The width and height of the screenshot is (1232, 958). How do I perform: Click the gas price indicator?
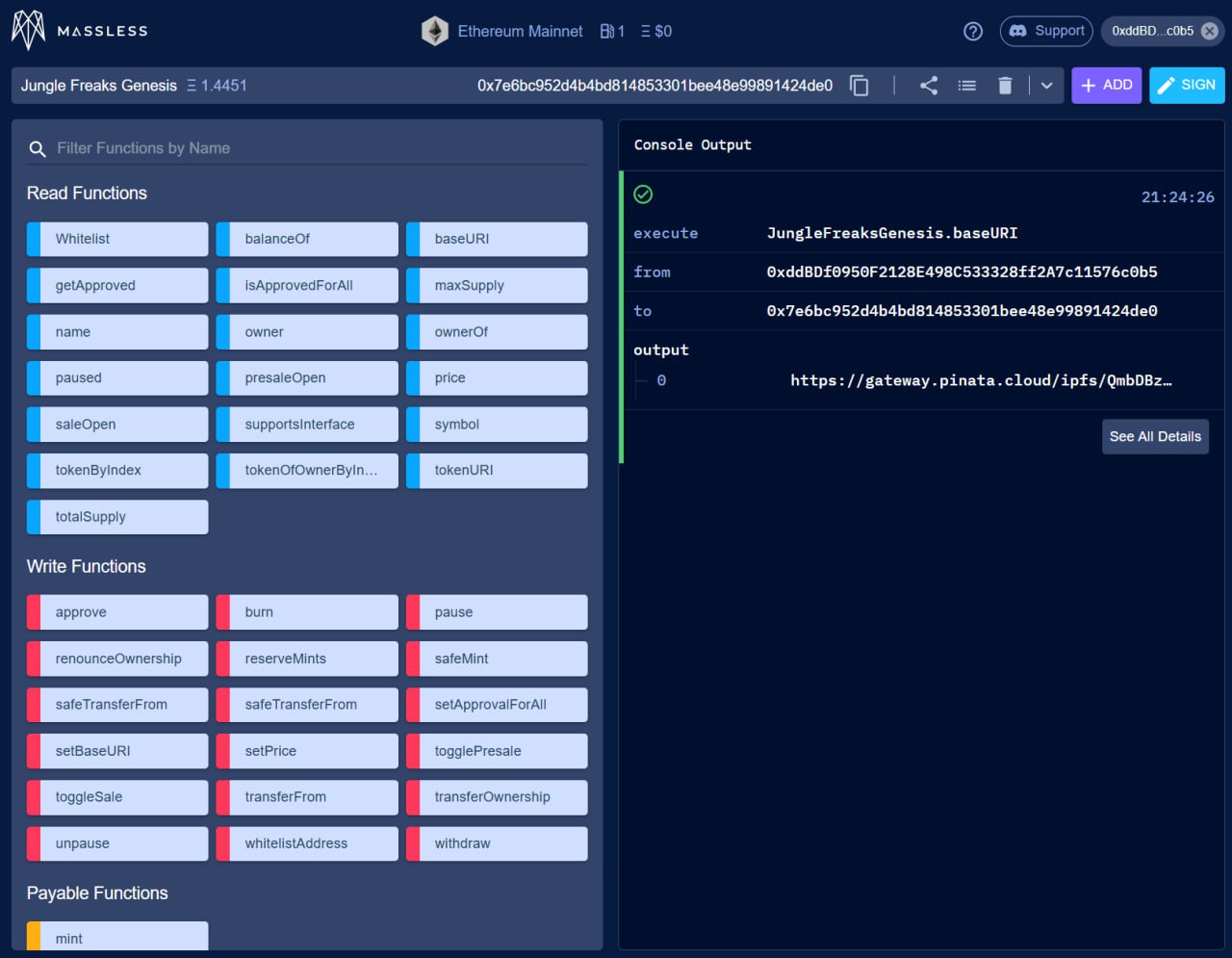click(x=612, y=31)
